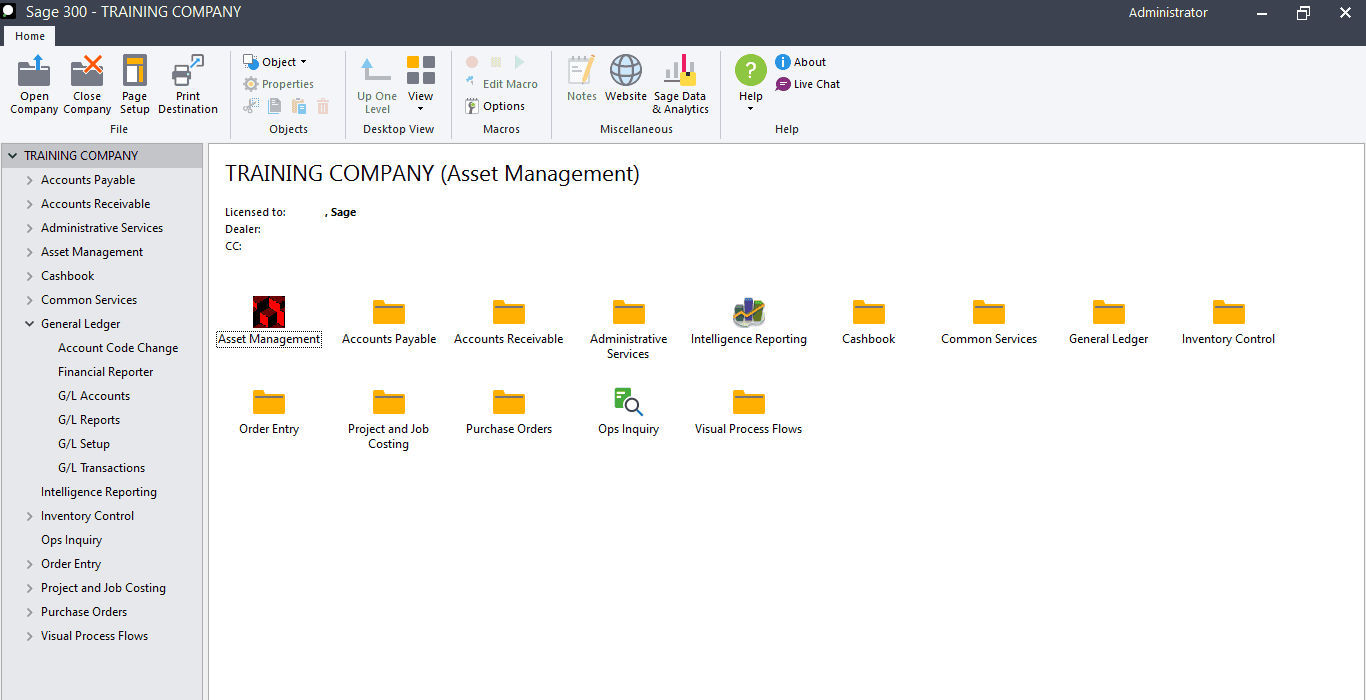Open the Administrative Services folder icon
Screen dimensions: 1366x700
(x=629, y=312)
